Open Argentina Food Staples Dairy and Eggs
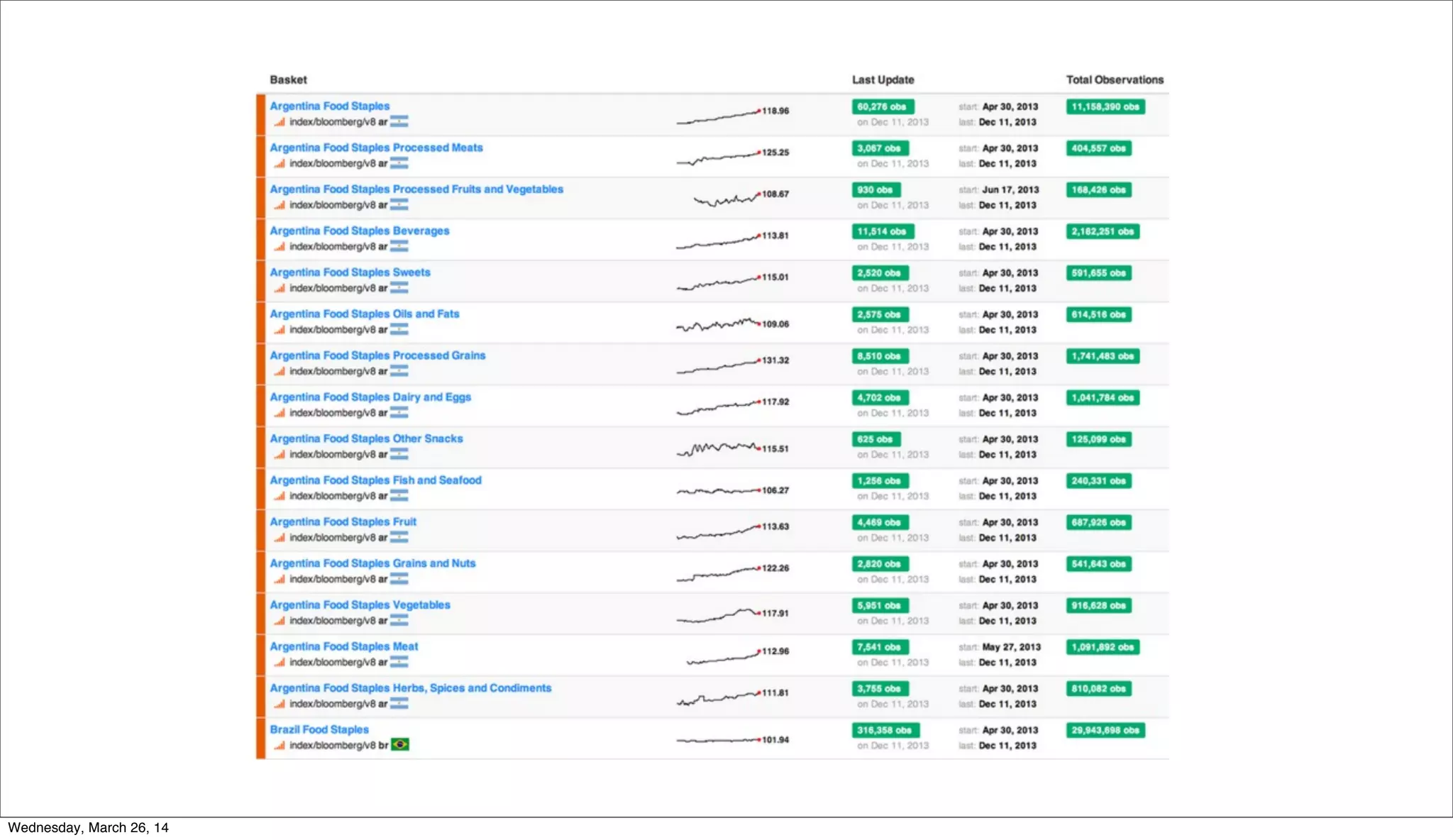This screenshot has height=840, width=1453. (370, 397)
